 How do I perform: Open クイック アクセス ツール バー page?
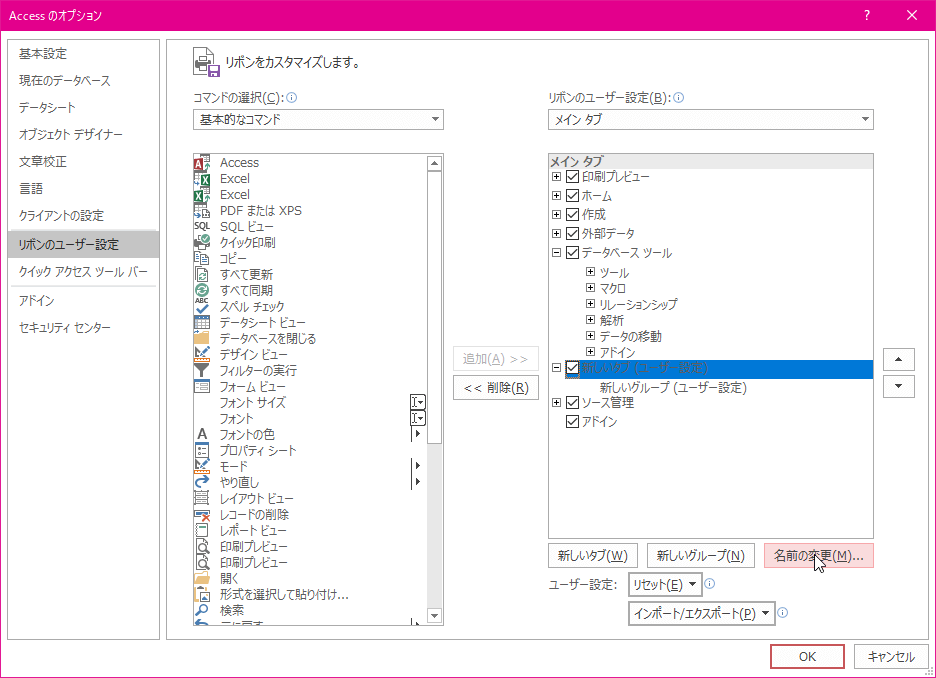(x=83, y=272)
